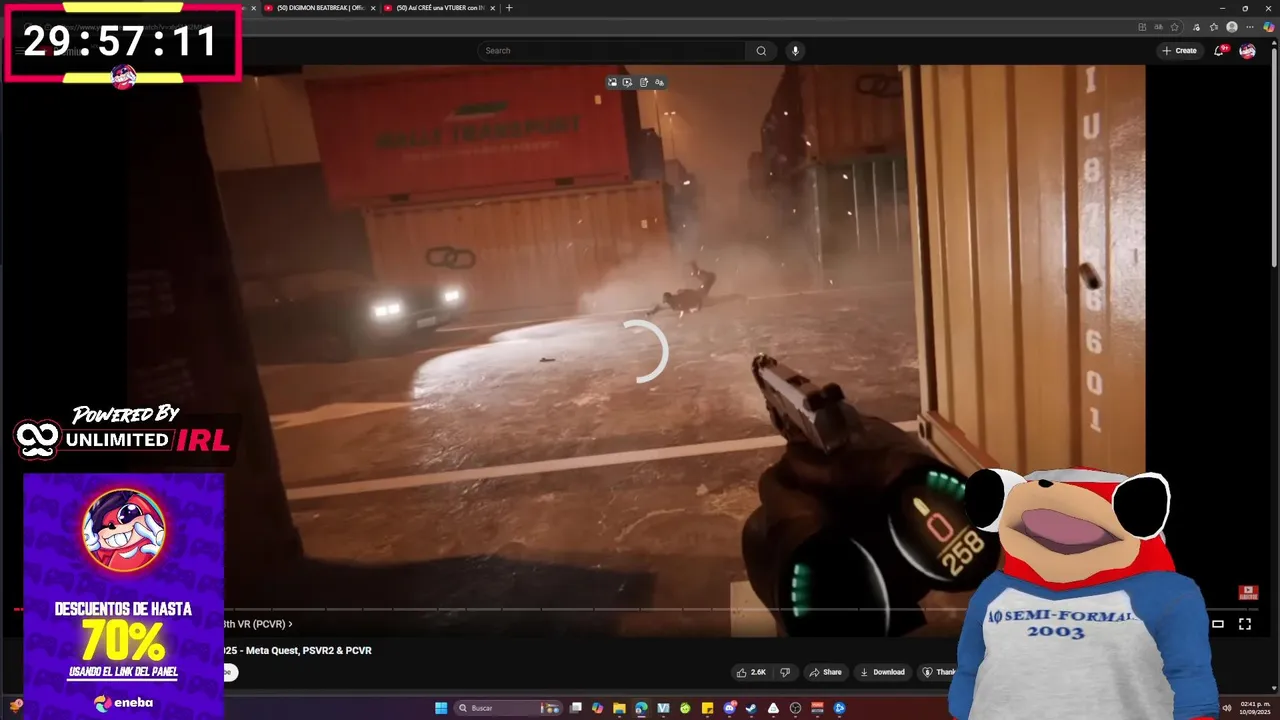1280x720 pixels.
Task: Open Task View in the taskbar
Action: point(575,708)
